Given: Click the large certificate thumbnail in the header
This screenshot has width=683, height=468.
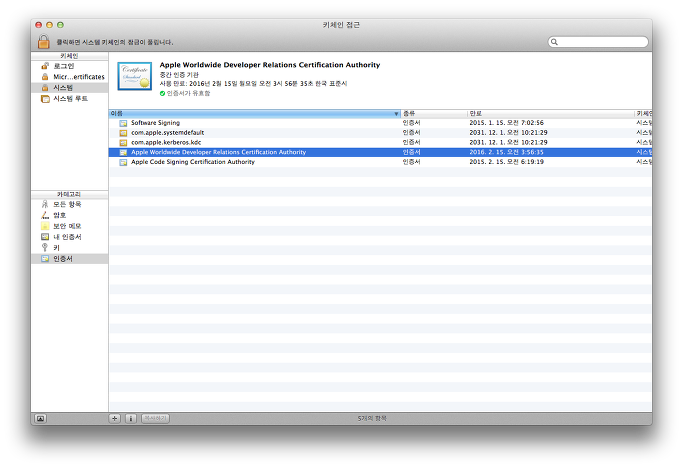Looking at the screenshot, I should tap(135, 76).
